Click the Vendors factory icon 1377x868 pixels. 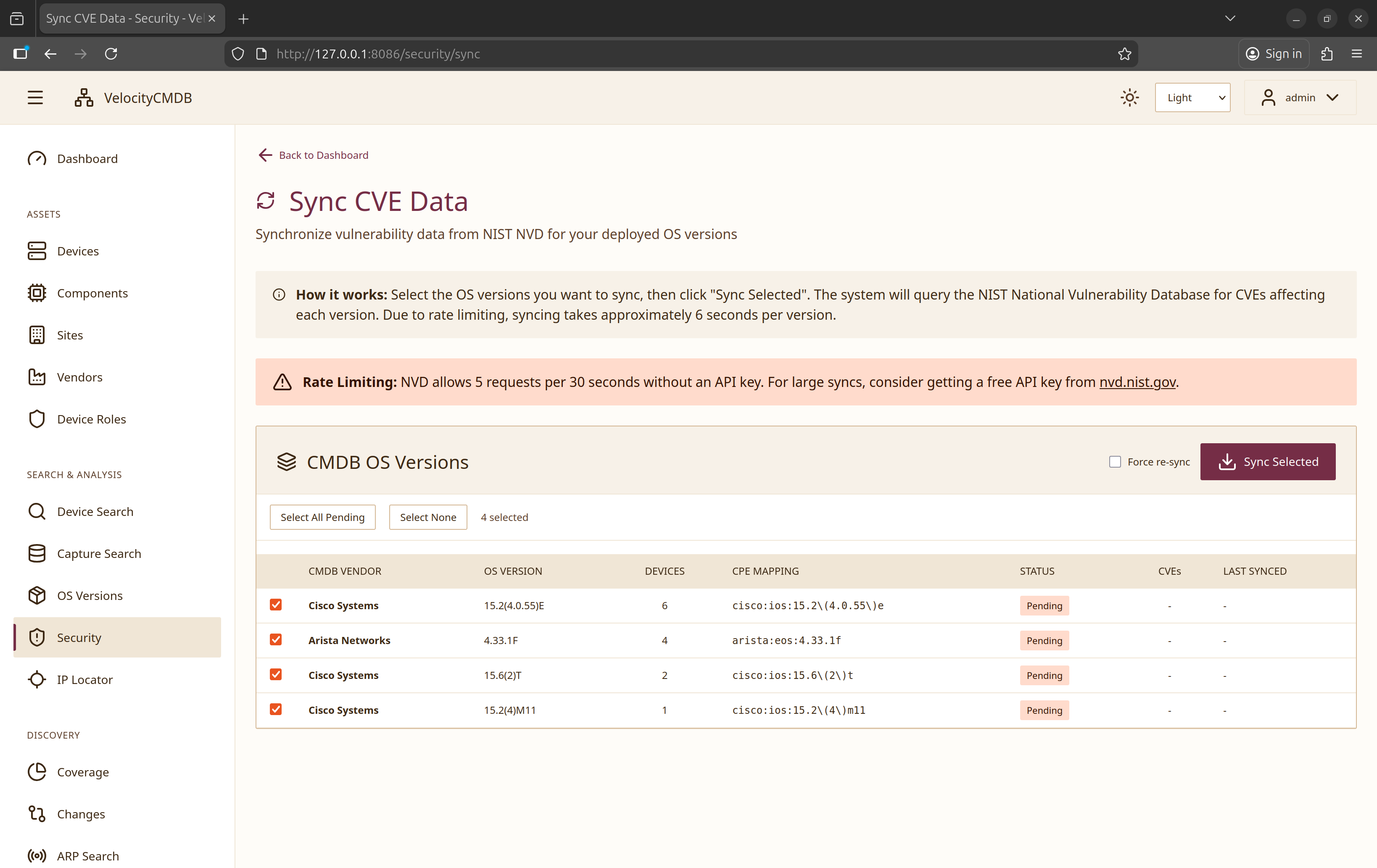tap(37, 377)
